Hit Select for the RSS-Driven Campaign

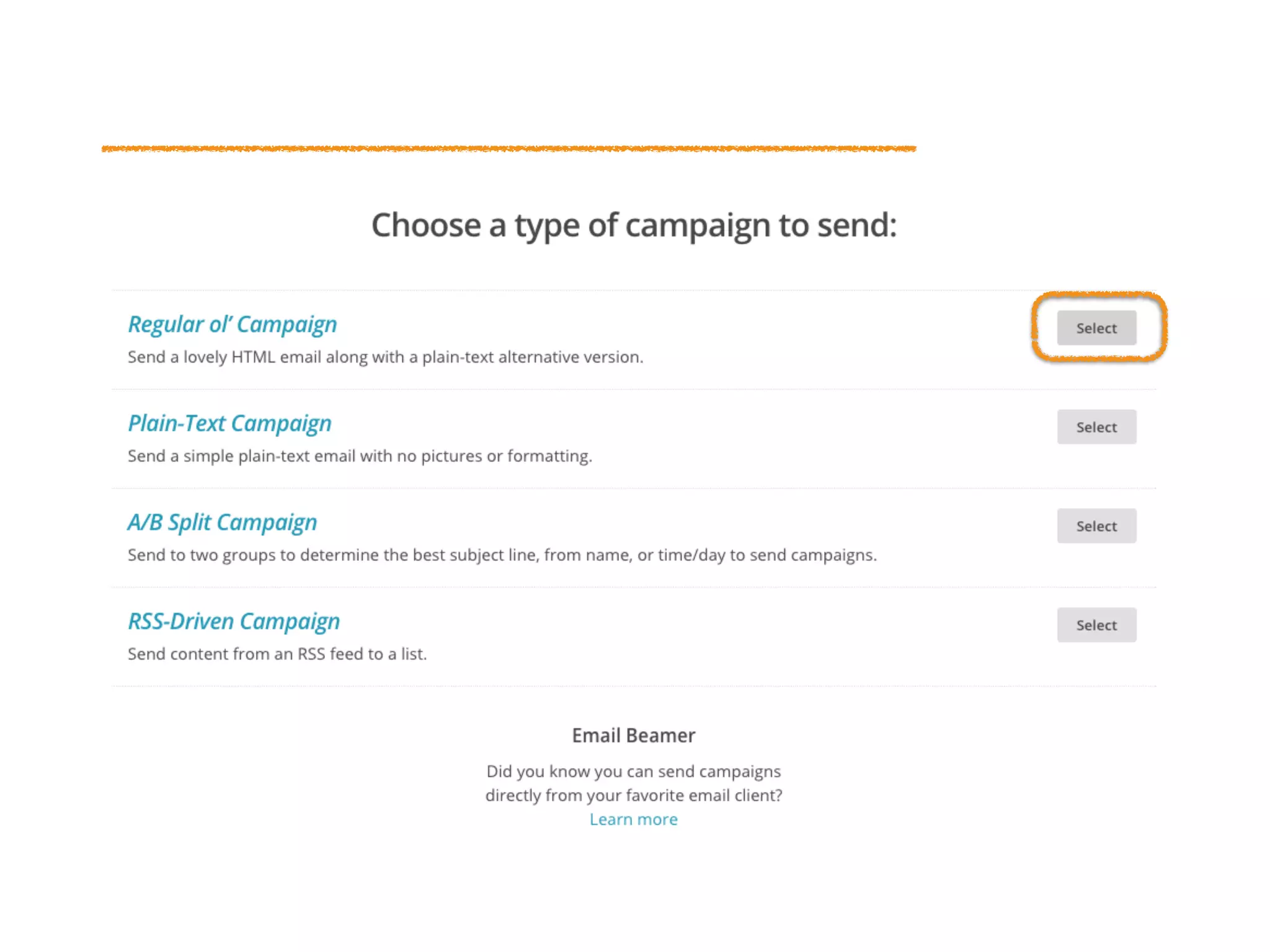pyautogui.click(x=1096, y=625)
